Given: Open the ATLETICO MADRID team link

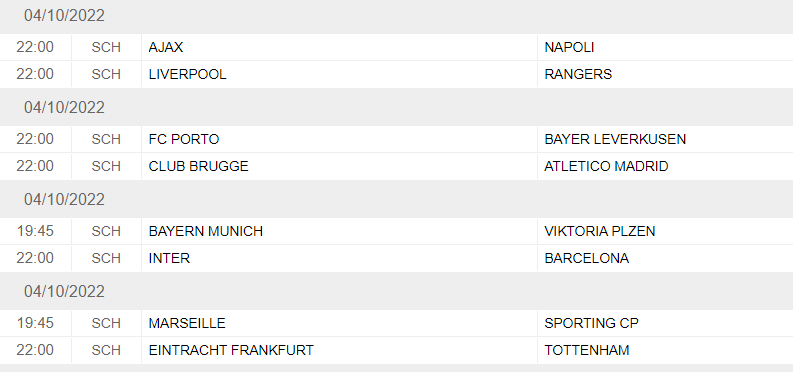Looking at the screenshot, I should pyautogui.click(x=606, y=166).
